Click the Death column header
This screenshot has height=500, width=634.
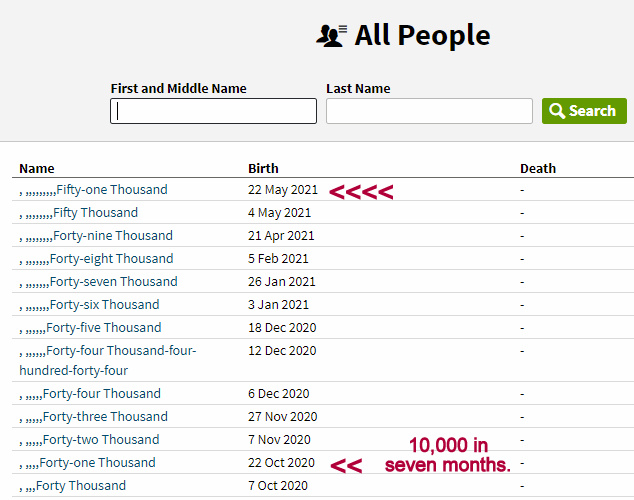click(537, 168)
